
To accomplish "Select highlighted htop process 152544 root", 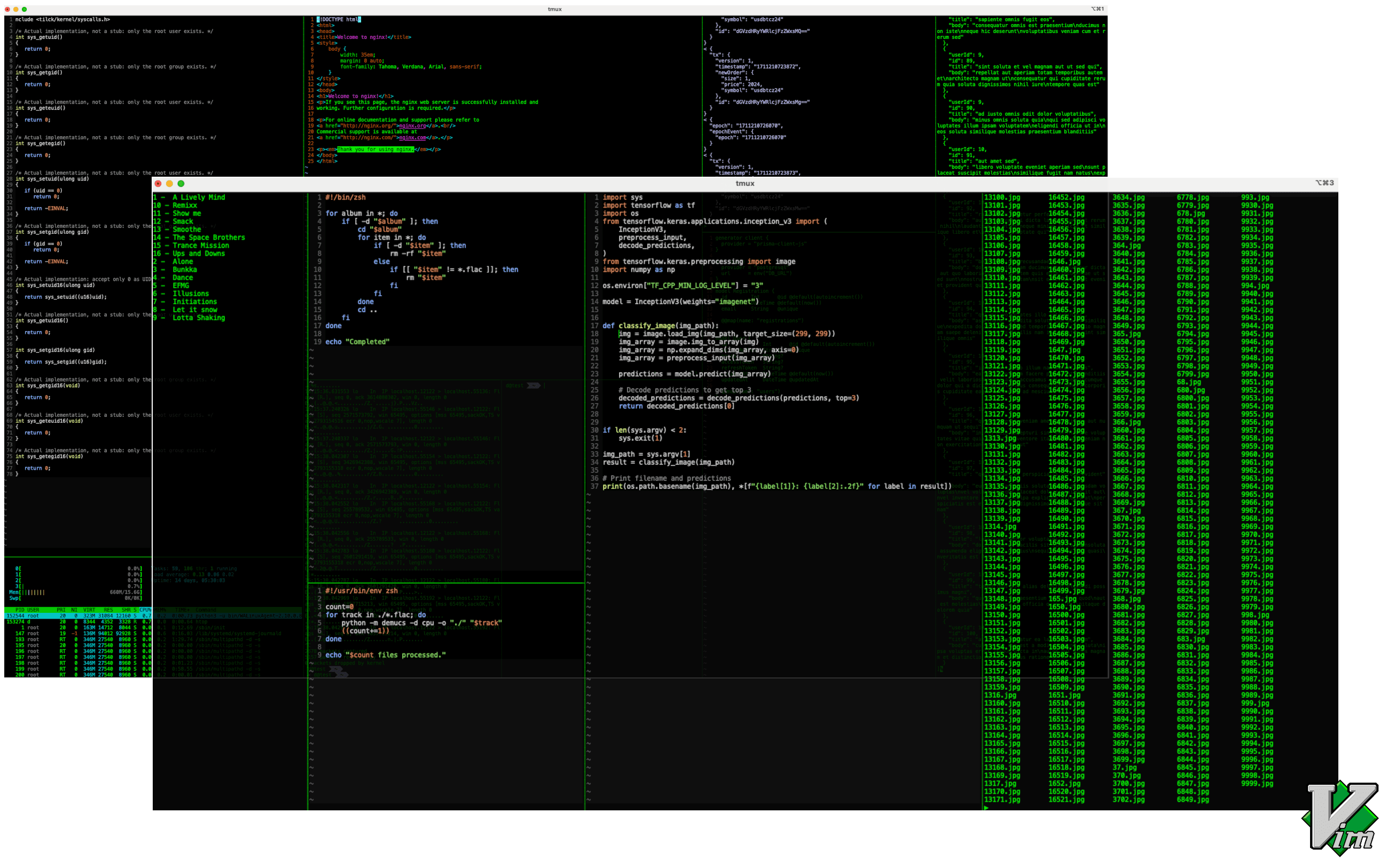I will coord(78,616).
